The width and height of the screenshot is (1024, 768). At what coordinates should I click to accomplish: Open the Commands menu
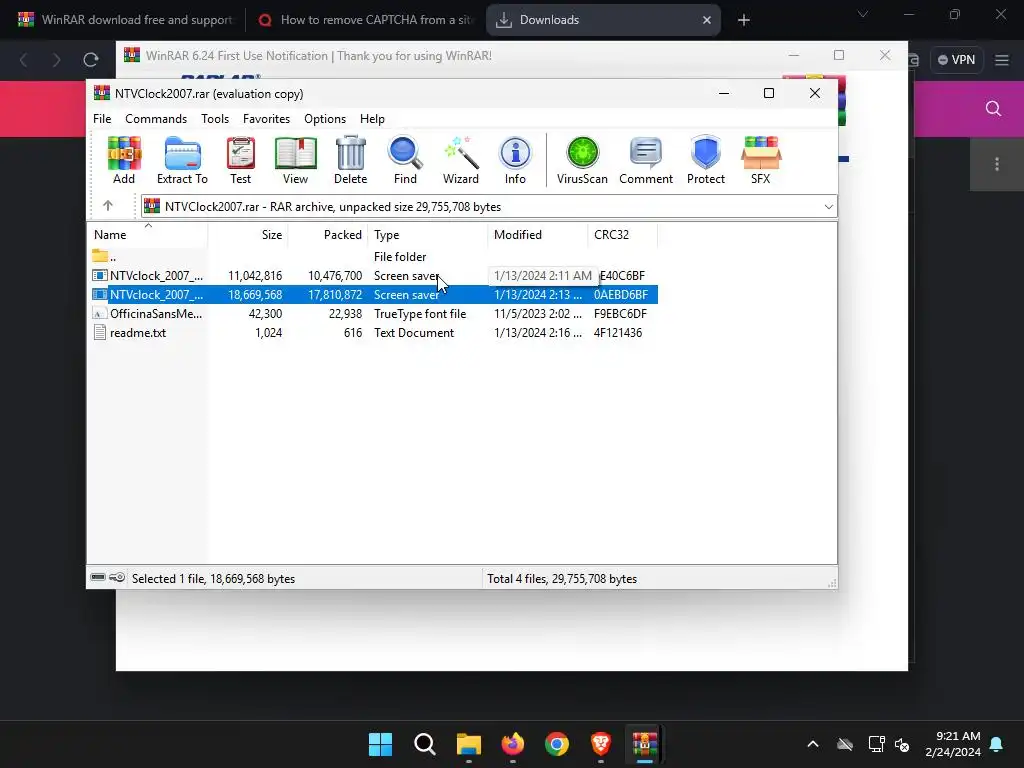point(156,119)
